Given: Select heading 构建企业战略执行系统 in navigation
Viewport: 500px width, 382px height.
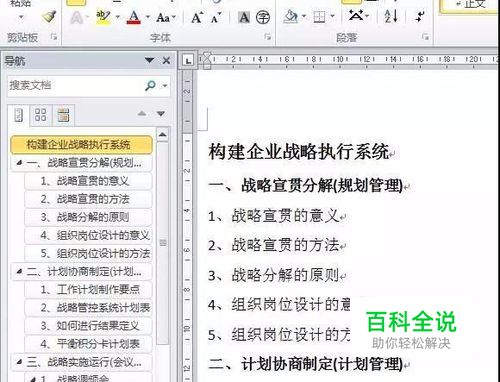Looking at the screenshot, I should 81,145.
